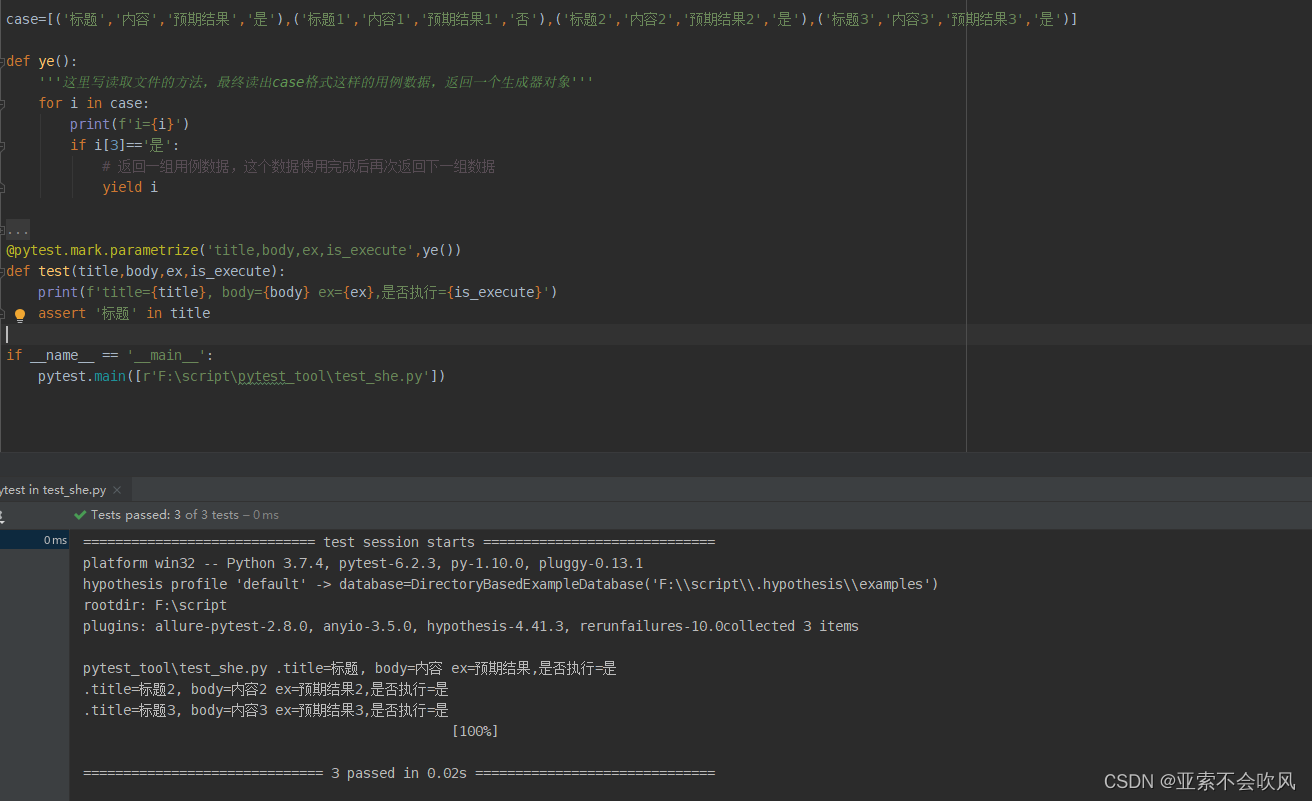Click the '.title=标题2, body=内容2' output line

click(266, 689)
